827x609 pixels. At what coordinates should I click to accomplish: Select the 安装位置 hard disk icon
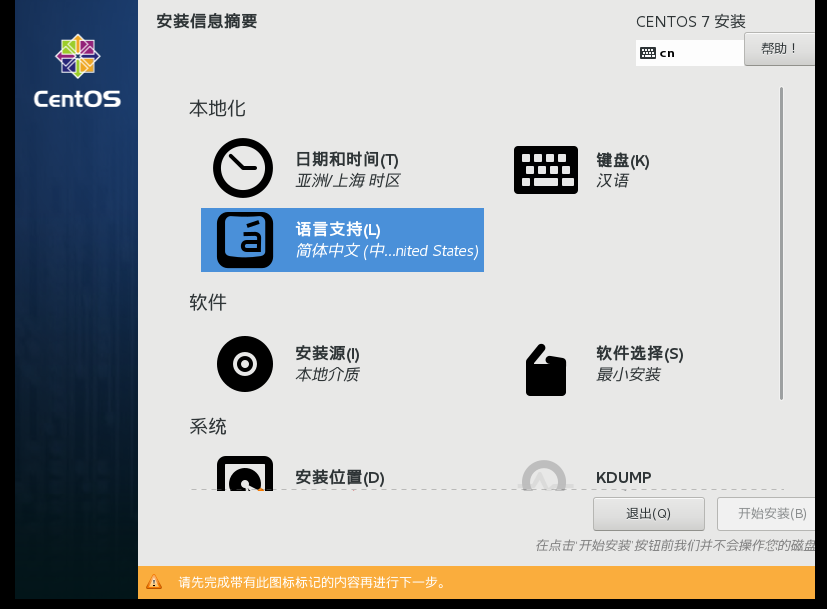pyautogui.click(x=244, y=478)
